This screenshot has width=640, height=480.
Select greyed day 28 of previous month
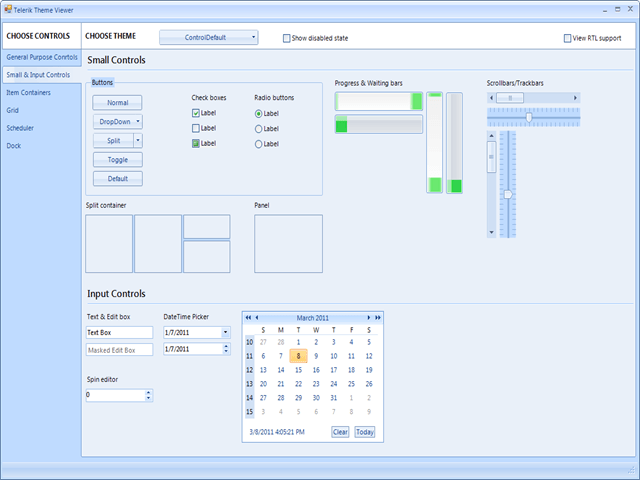(281, 342)
